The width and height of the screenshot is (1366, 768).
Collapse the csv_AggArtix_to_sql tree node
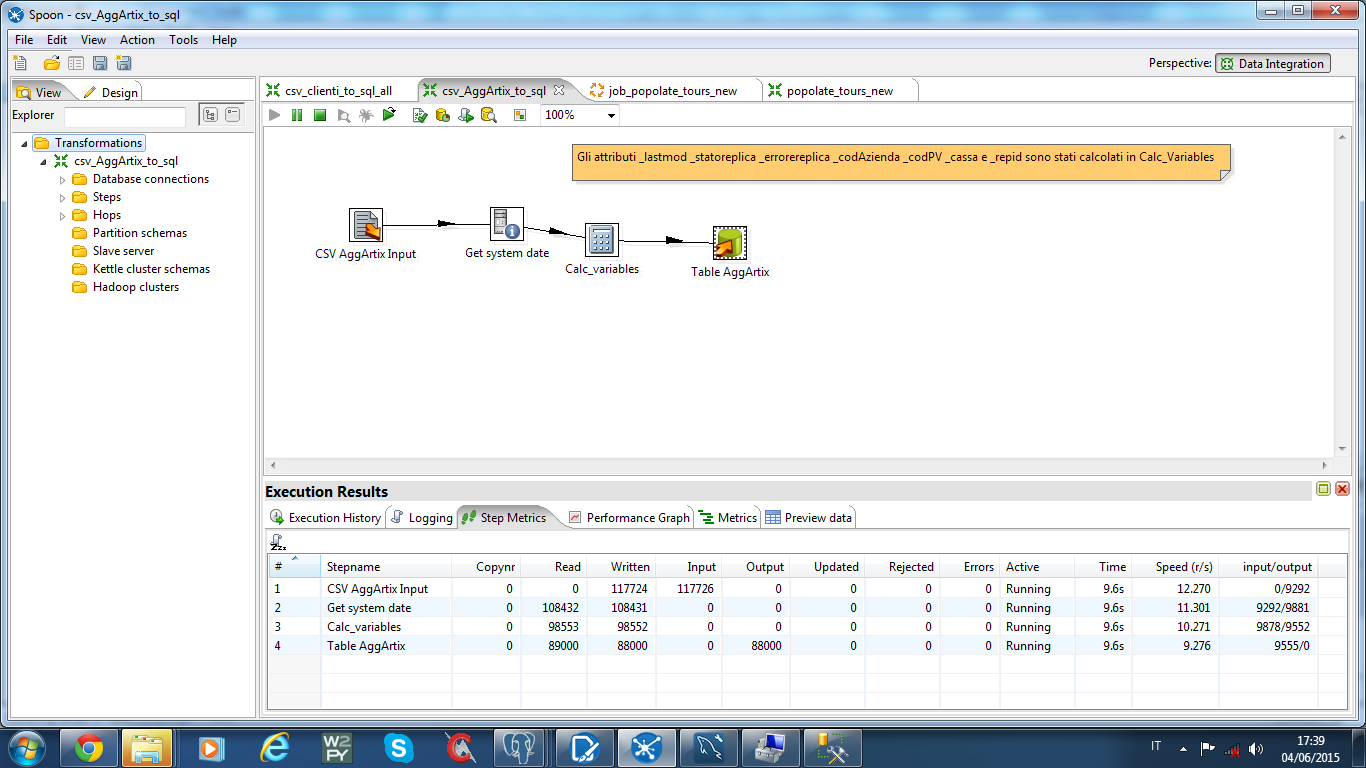pos(42,162)
